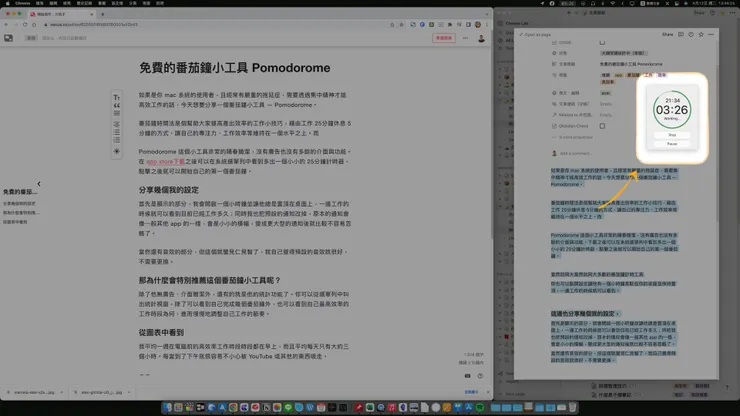Go back in Chrome browser

point(6,25)
